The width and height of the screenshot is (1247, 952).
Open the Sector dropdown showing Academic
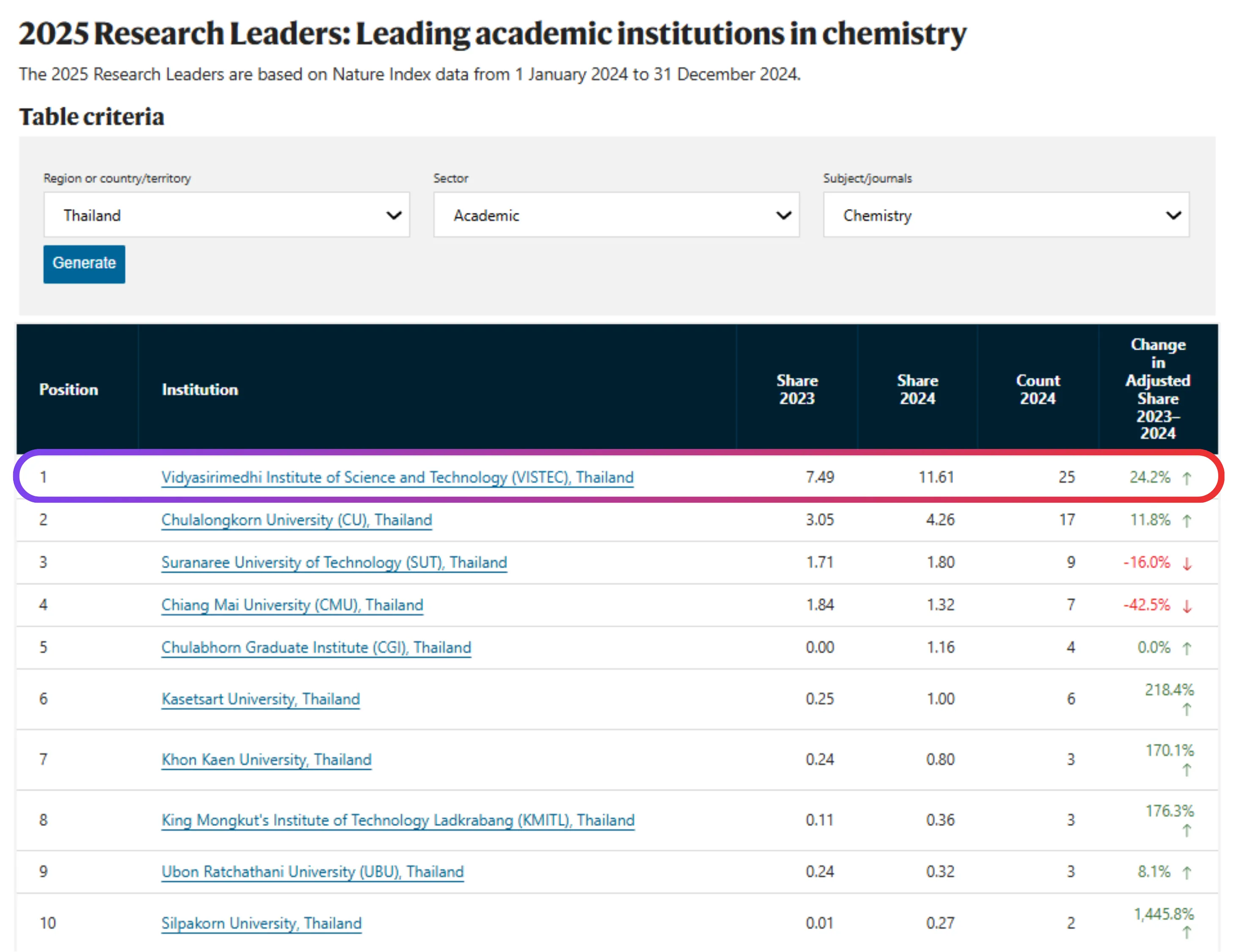click(x=616, y=215)
